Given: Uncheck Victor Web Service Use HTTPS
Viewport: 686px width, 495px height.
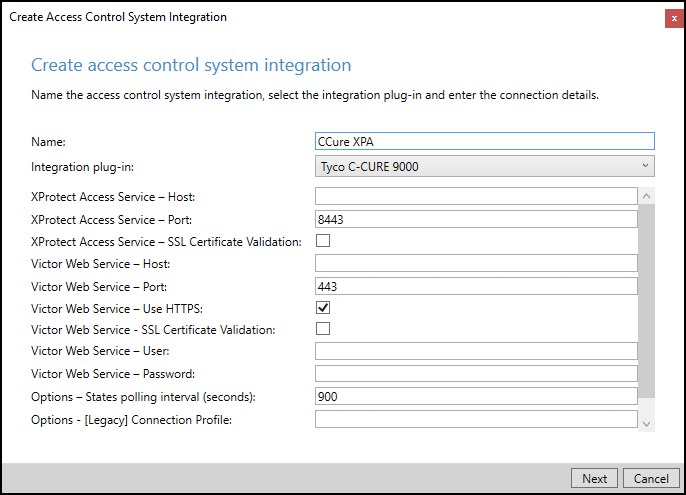Looking at the screenshot, I should click(x=323, y=307).
